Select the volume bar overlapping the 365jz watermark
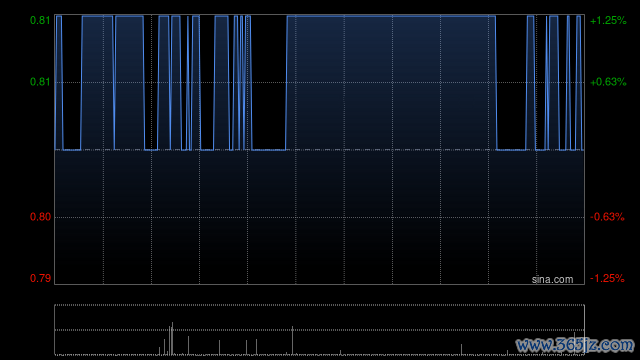This screenshot has height=360, width=640. pyautogui.click(x=574, y=343)
